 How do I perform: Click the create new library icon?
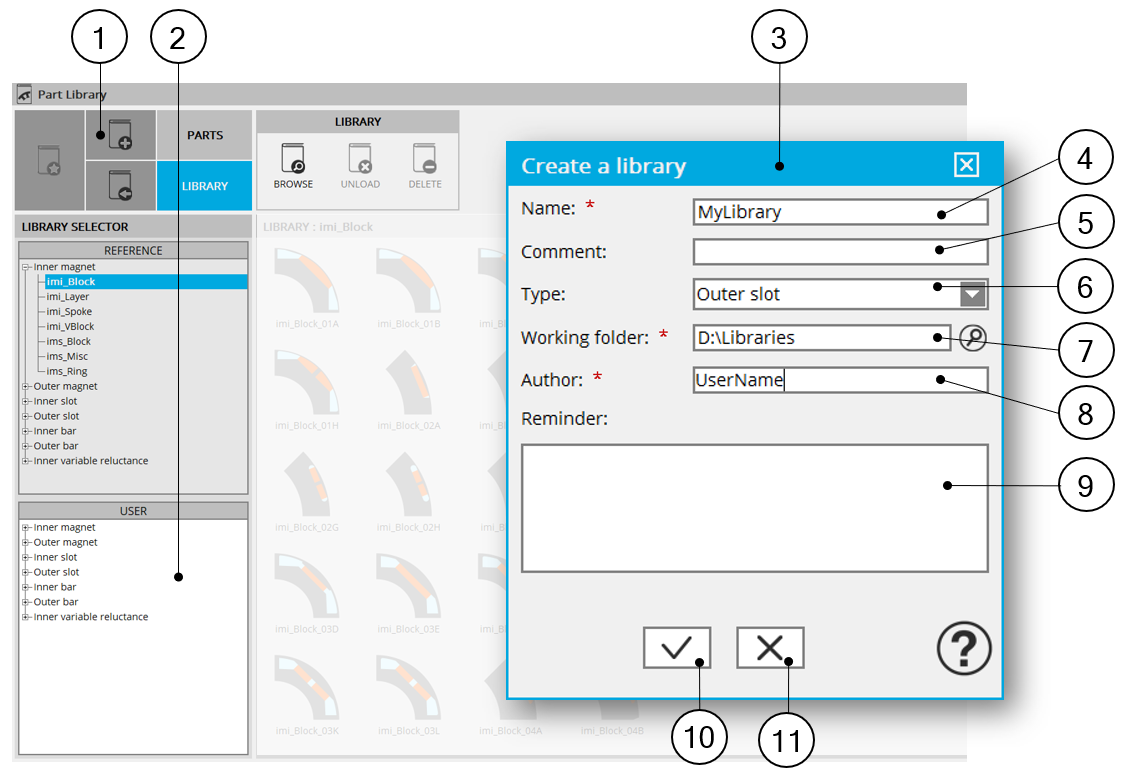(x=119, y=135)
